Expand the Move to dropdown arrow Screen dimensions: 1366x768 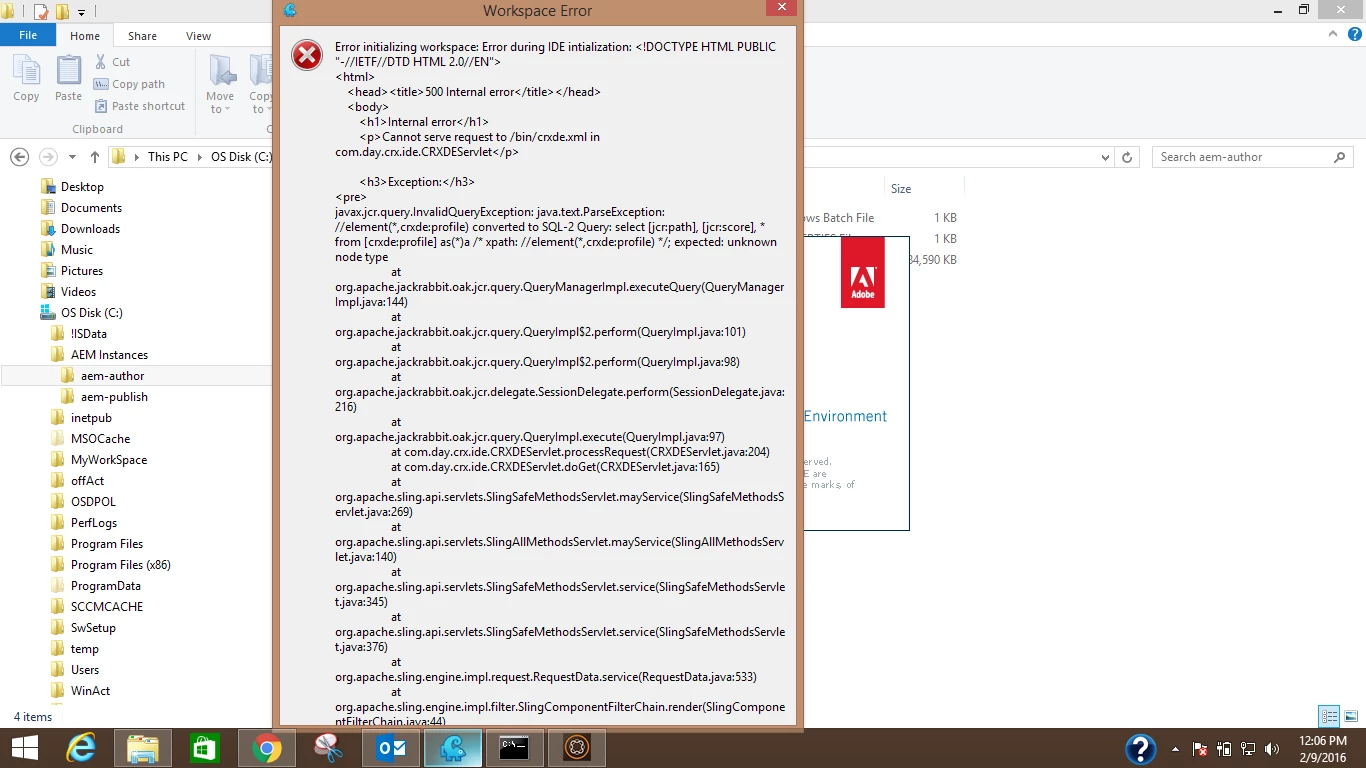click(228, 109)
